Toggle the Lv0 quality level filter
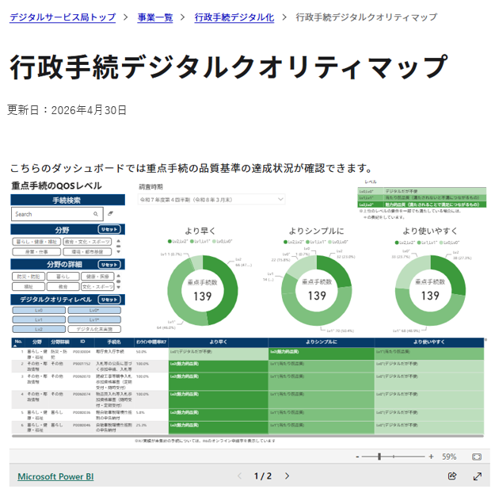 39,310
